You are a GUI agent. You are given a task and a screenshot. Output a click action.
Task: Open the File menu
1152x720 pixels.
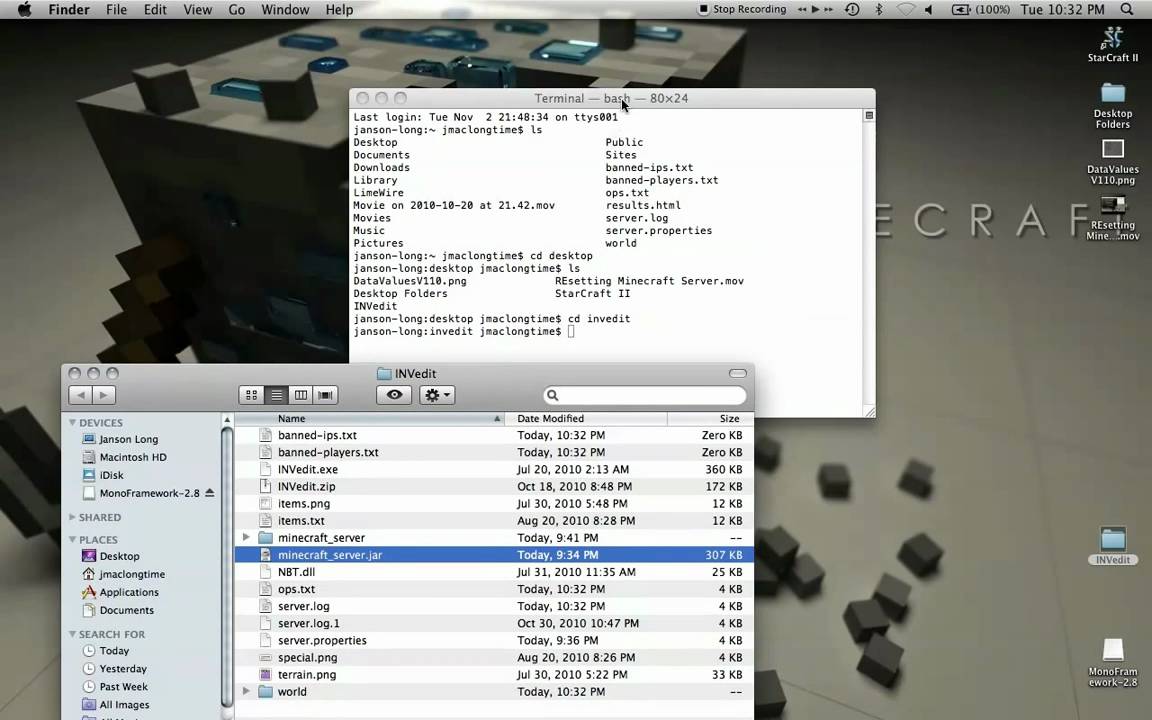tap(116, 10)
